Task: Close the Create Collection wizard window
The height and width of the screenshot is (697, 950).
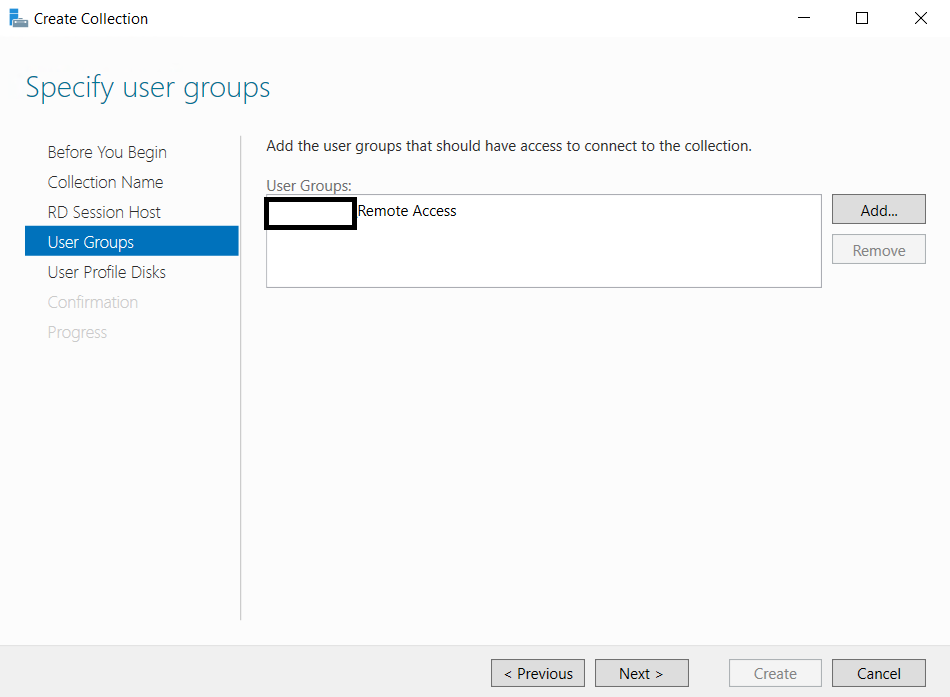Action: pos(920,18)
